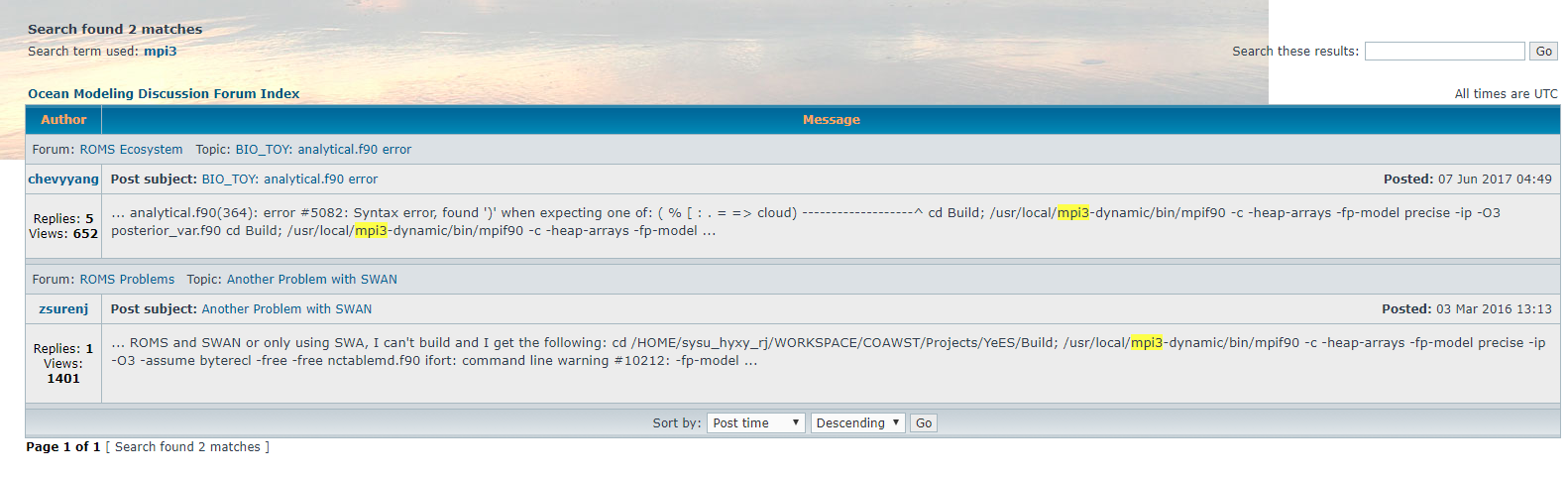Image resolution: width=1568 pixels, height=478 pixels.
Task: Open Ocean Modeling Discussion Forum Index link
Action: point(164,94)
